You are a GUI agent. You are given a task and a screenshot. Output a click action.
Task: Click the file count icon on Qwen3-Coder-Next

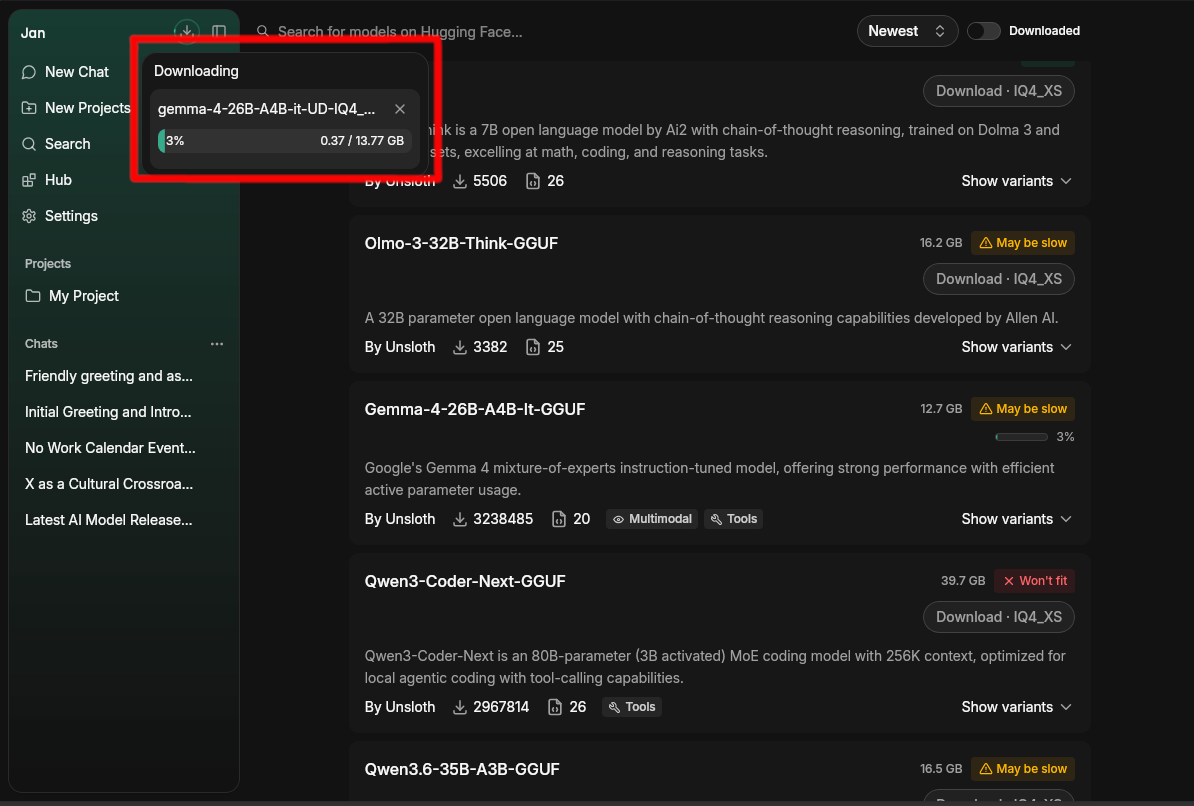click(x=555, y=707)
